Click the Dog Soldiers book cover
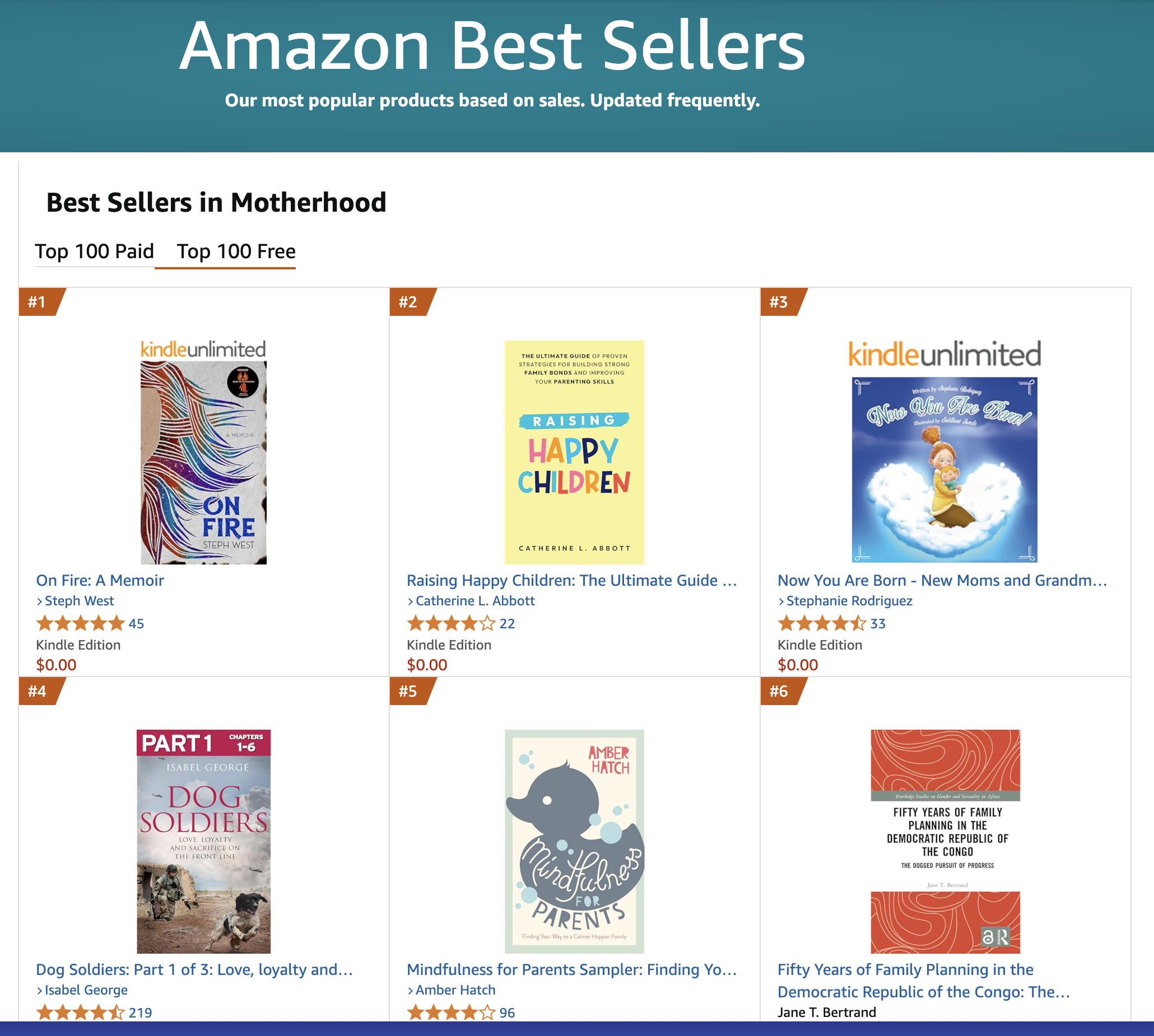 [x=203, y=841]
